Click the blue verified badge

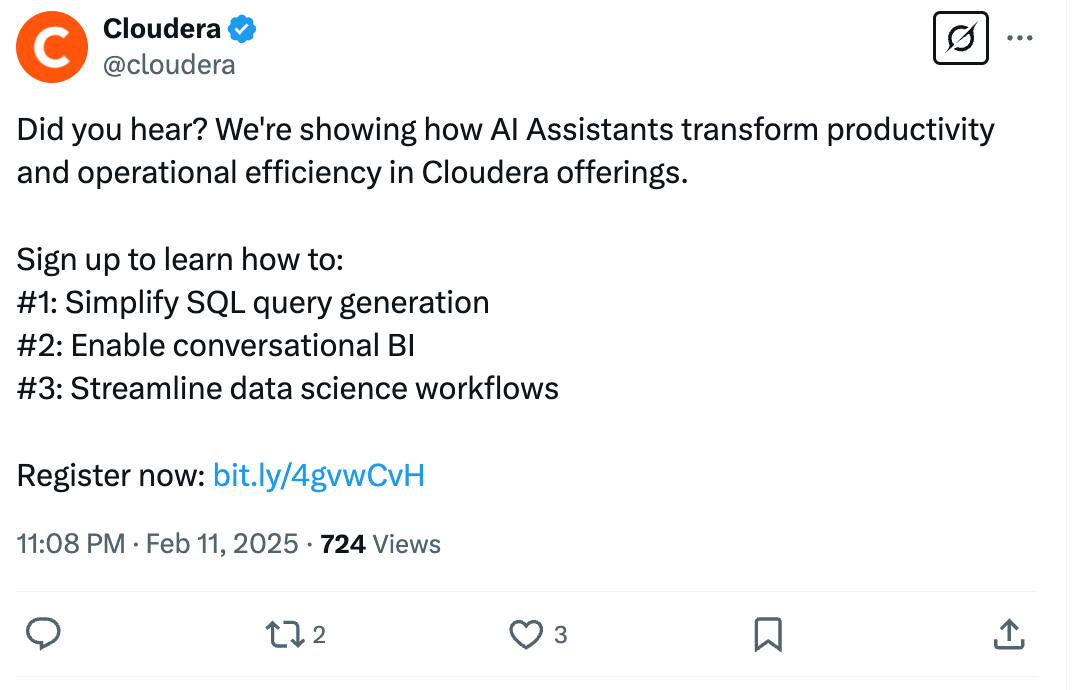pyautogui.click(x=242, y=30)
